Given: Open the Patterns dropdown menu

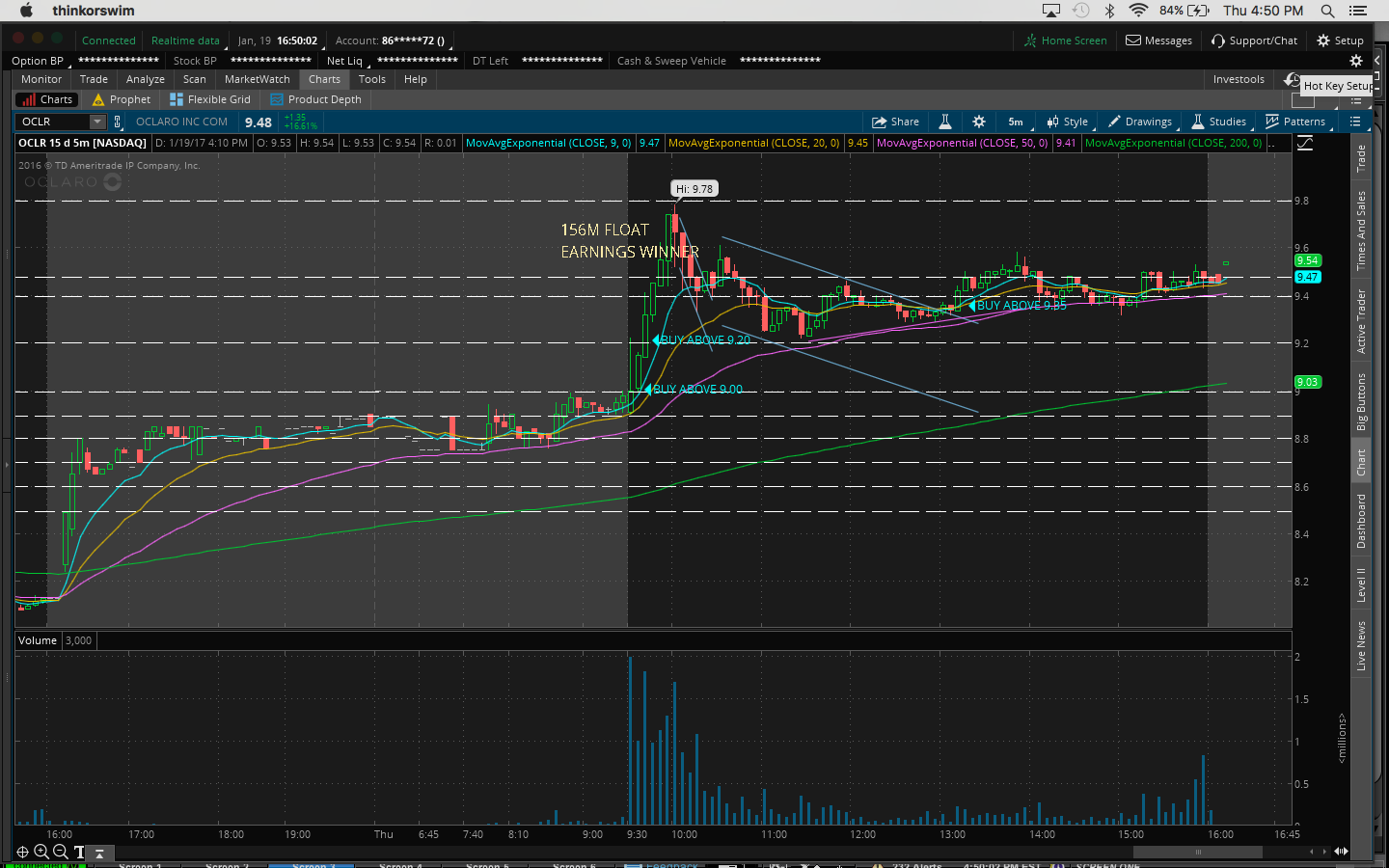Looking at the screenshot, I should point(1296,122).
